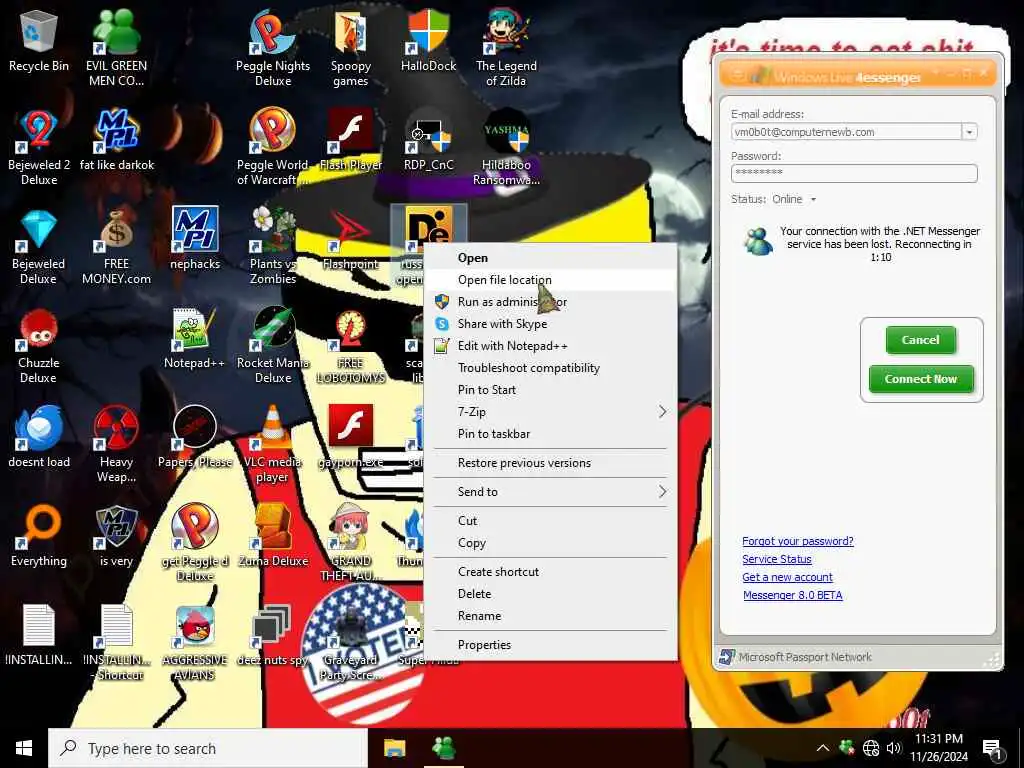The height and width of the screenshot is (768, 1024).
Task: Open File Explorer from the taskbar
Action: click(394, 748)
